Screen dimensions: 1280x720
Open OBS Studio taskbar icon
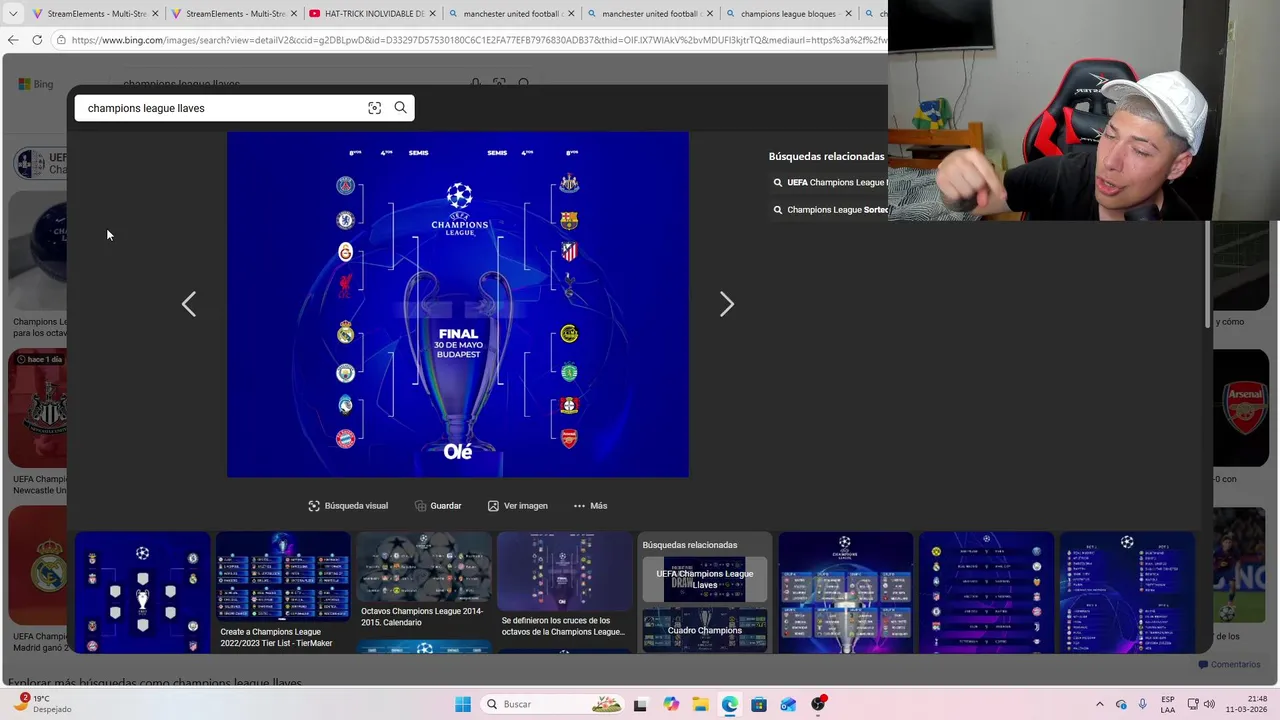click(x=819, y=704)
